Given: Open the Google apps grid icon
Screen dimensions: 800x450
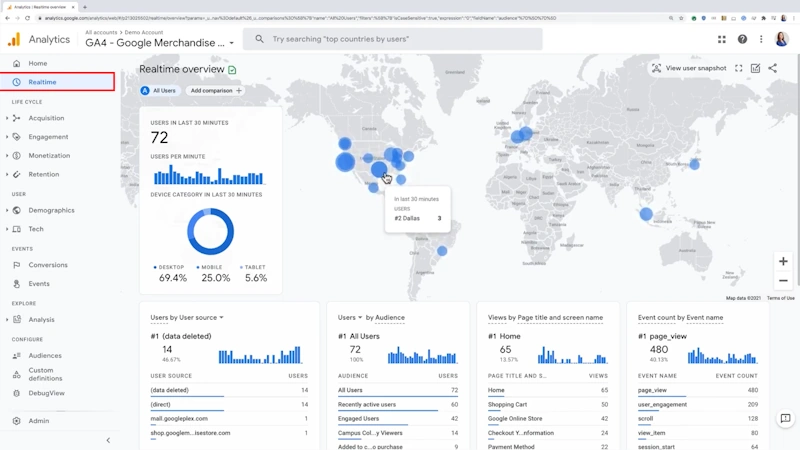Looking at the screenshot, I should (x=721, y=39).
